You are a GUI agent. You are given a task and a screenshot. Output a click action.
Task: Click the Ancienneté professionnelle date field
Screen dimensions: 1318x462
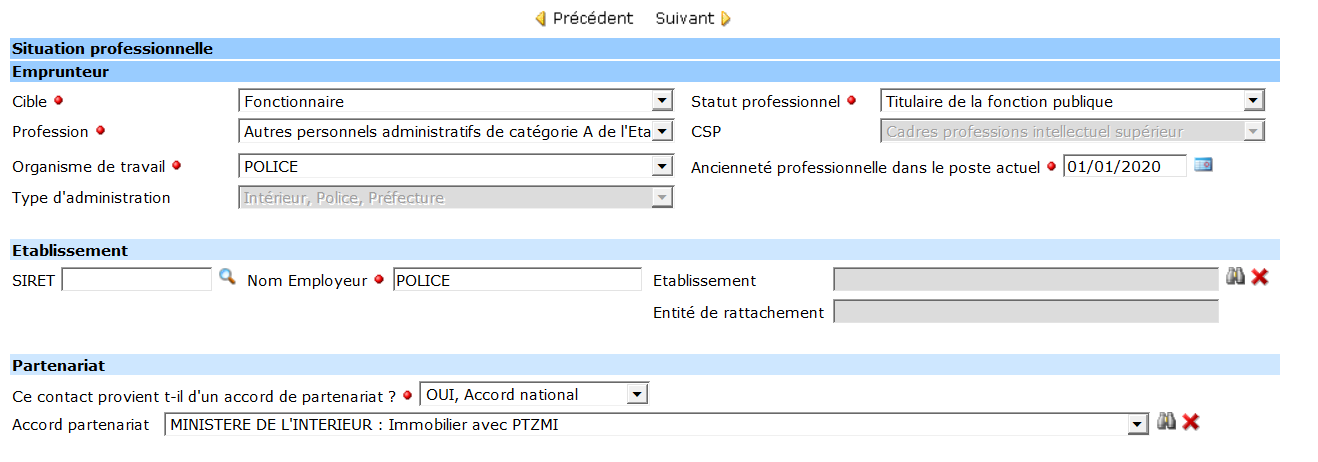pos(1124,166)
